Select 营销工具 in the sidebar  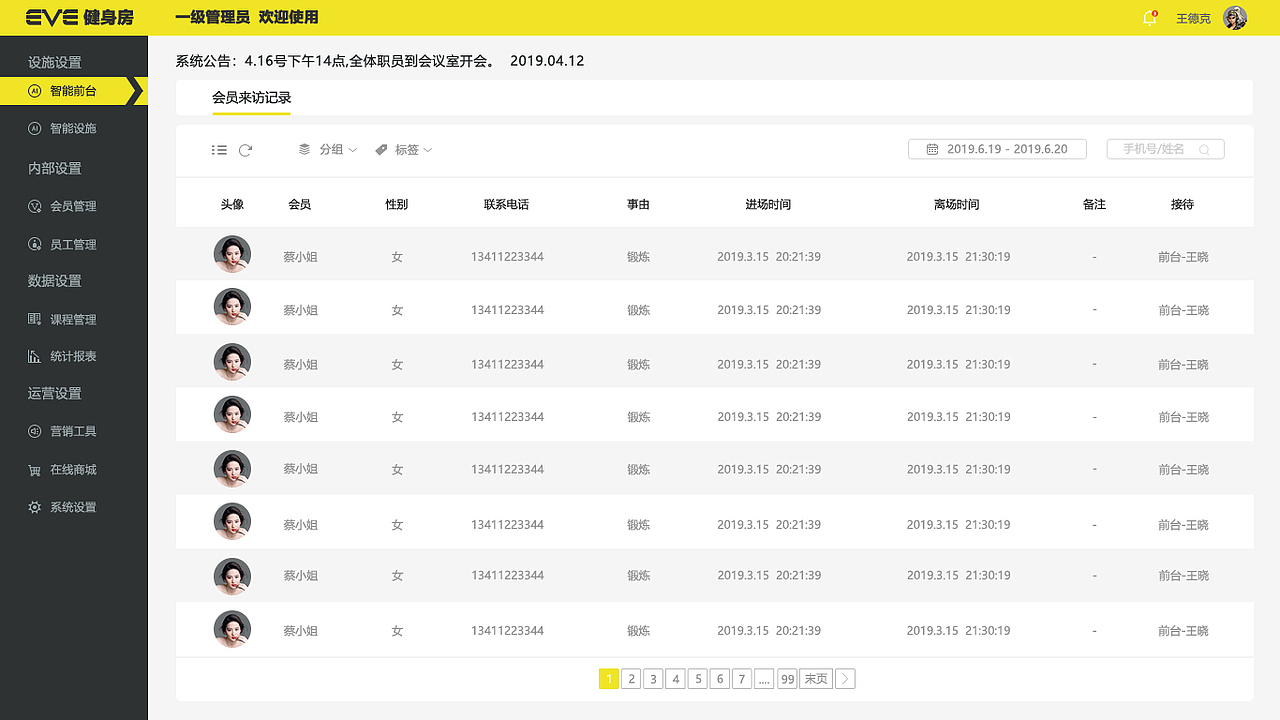(x=70, y=431)
